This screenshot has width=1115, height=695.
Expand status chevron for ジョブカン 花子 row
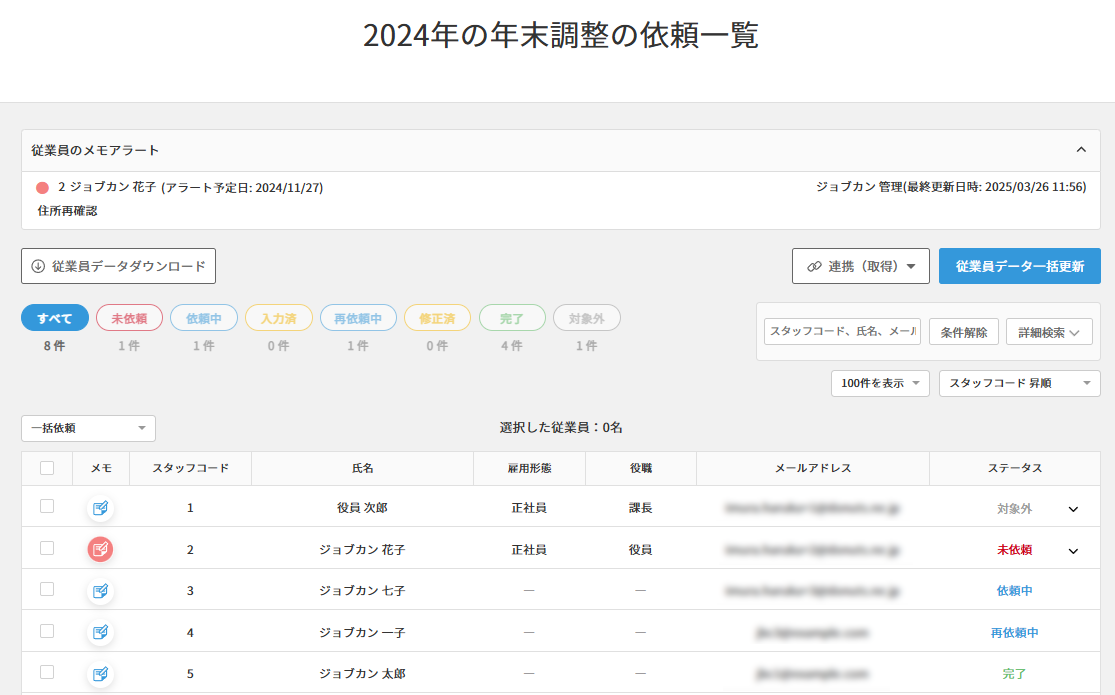point(1073,551)
